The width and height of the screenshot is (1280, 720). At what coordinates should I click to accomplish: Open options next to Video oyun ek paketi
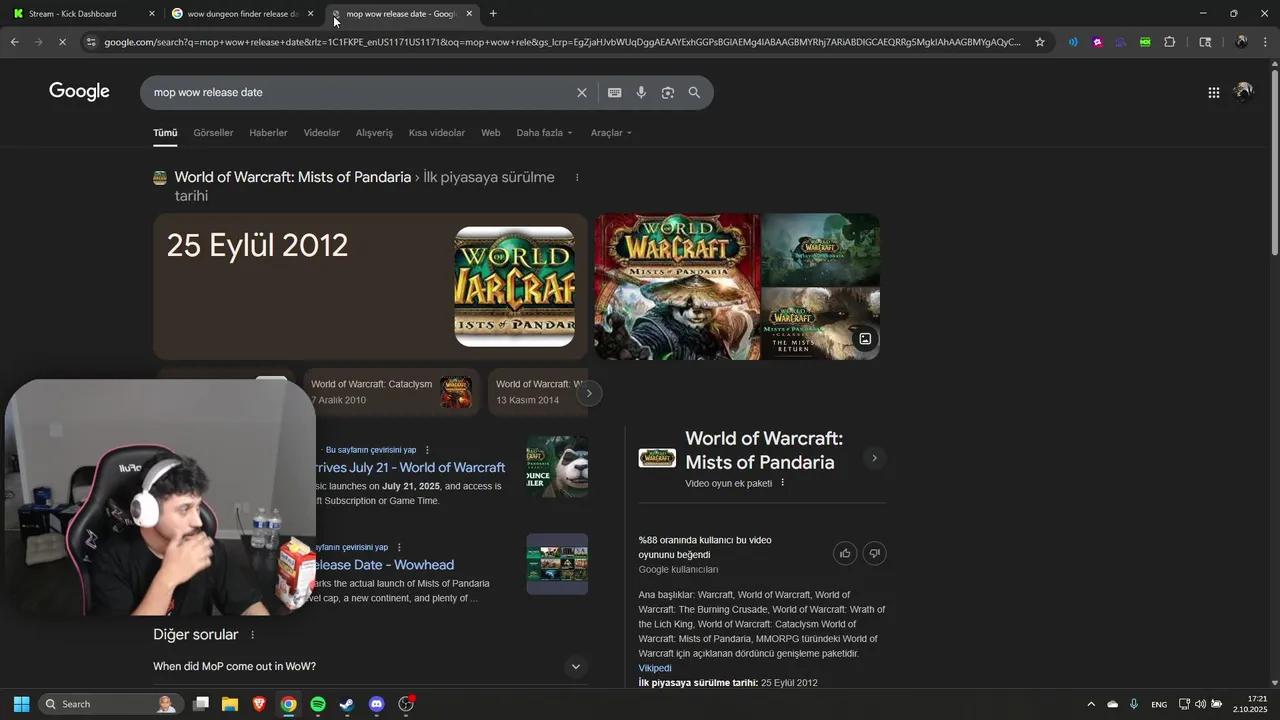tap(783, 482)
